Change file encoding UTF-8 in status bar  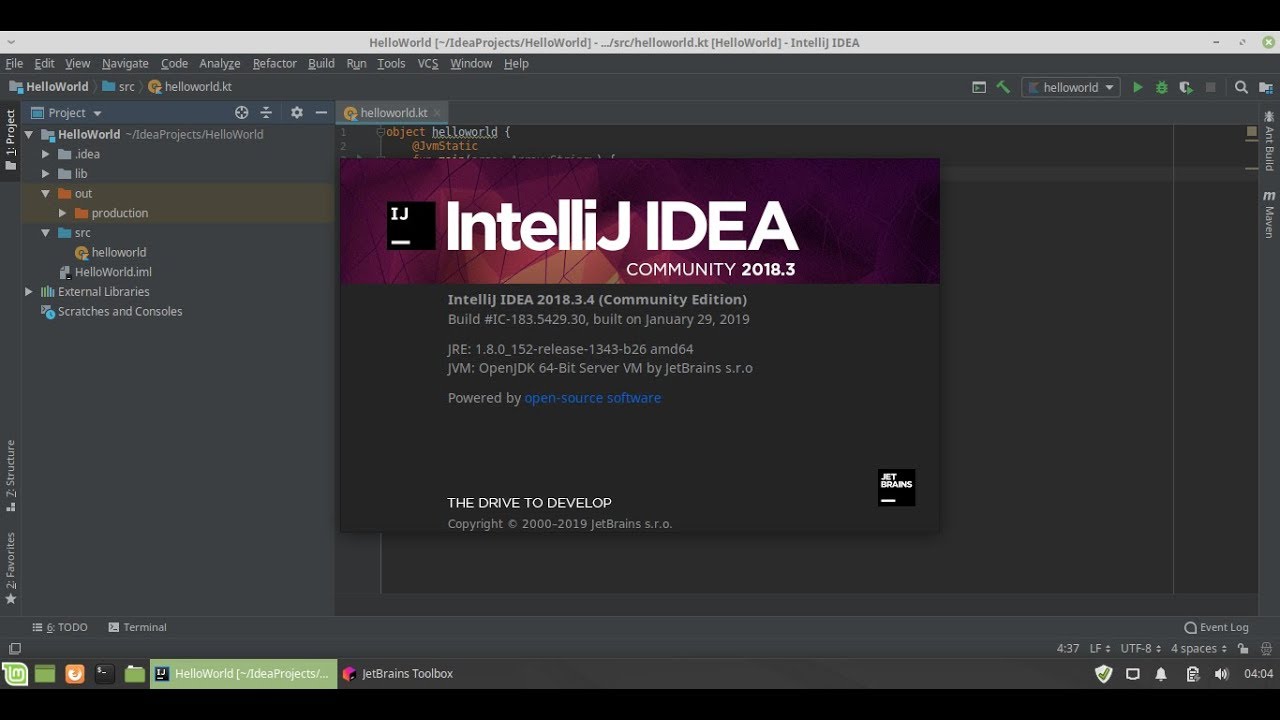tap(1141, 648)
